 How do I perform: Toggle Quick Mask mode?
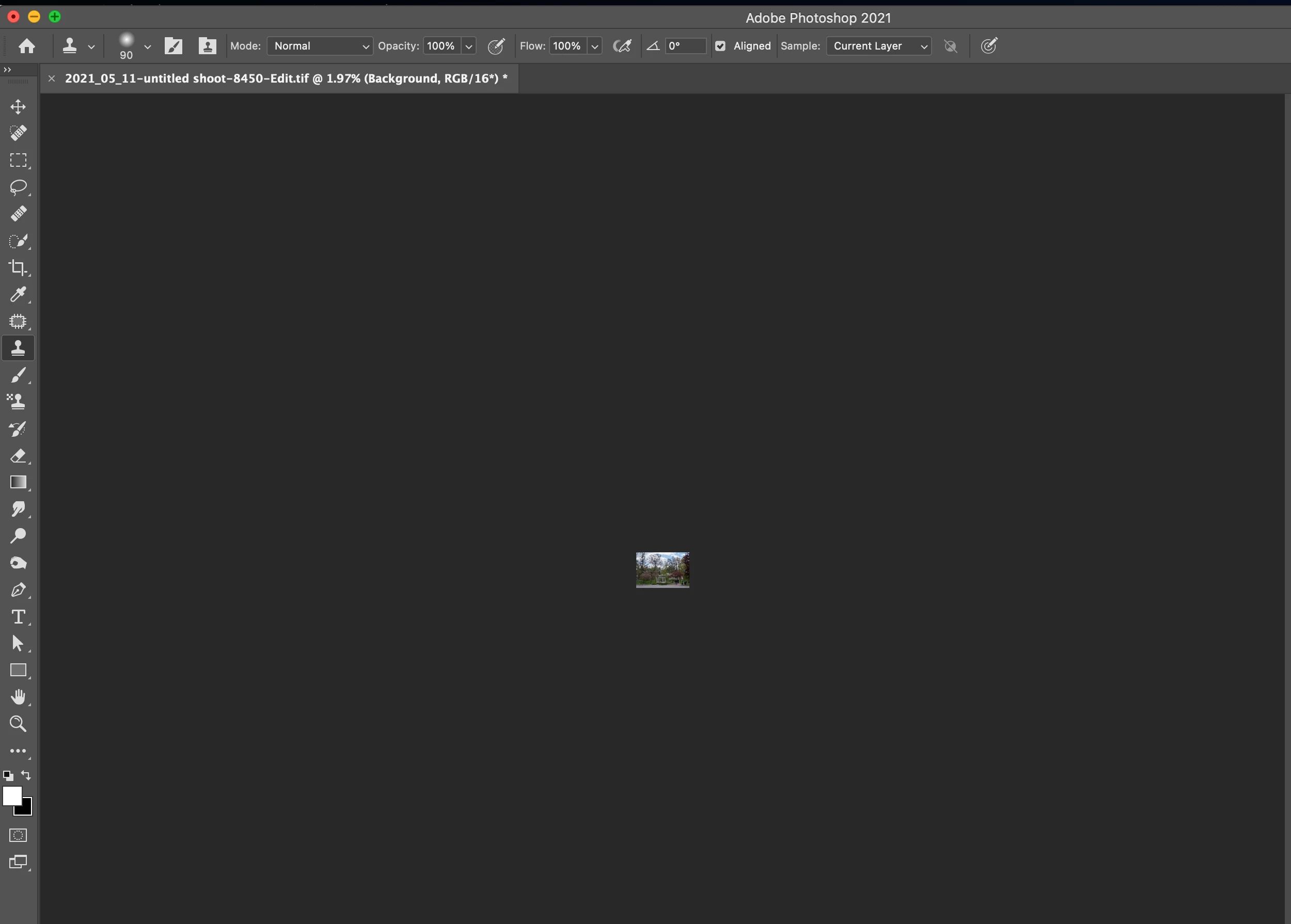[x=18, y=835]
